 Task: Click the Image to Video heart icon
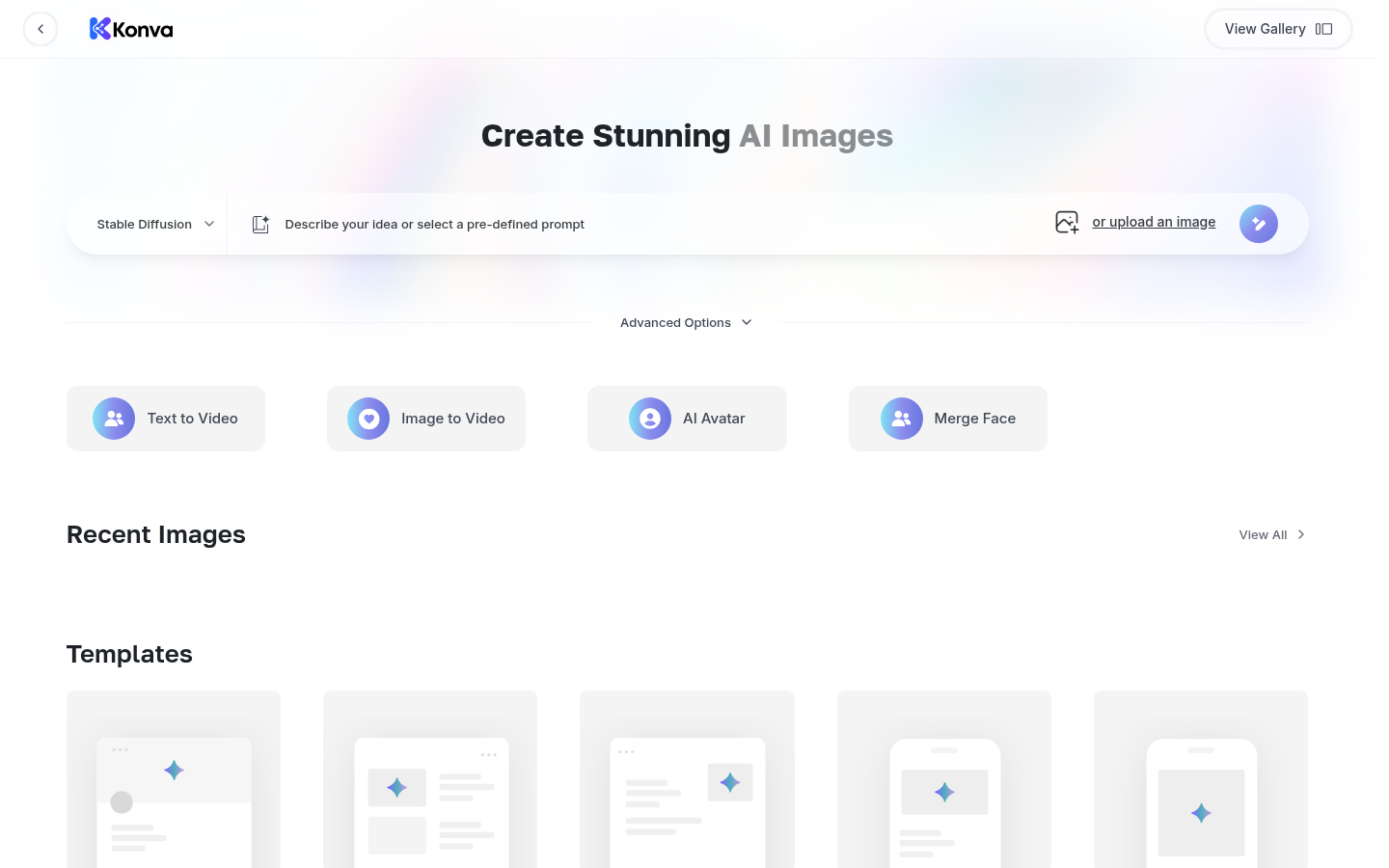(368, 419)
